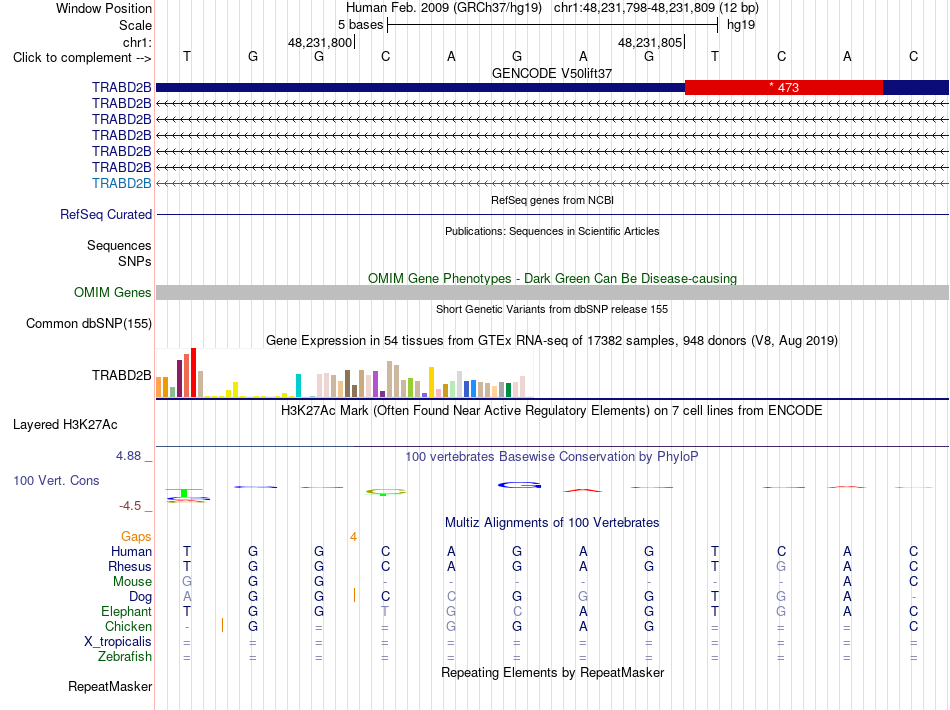Open the GTEx TRABD2B expression bar chart
Image resolution: width=950 pixels, height=710 pixels.
(x=345, y=373)
